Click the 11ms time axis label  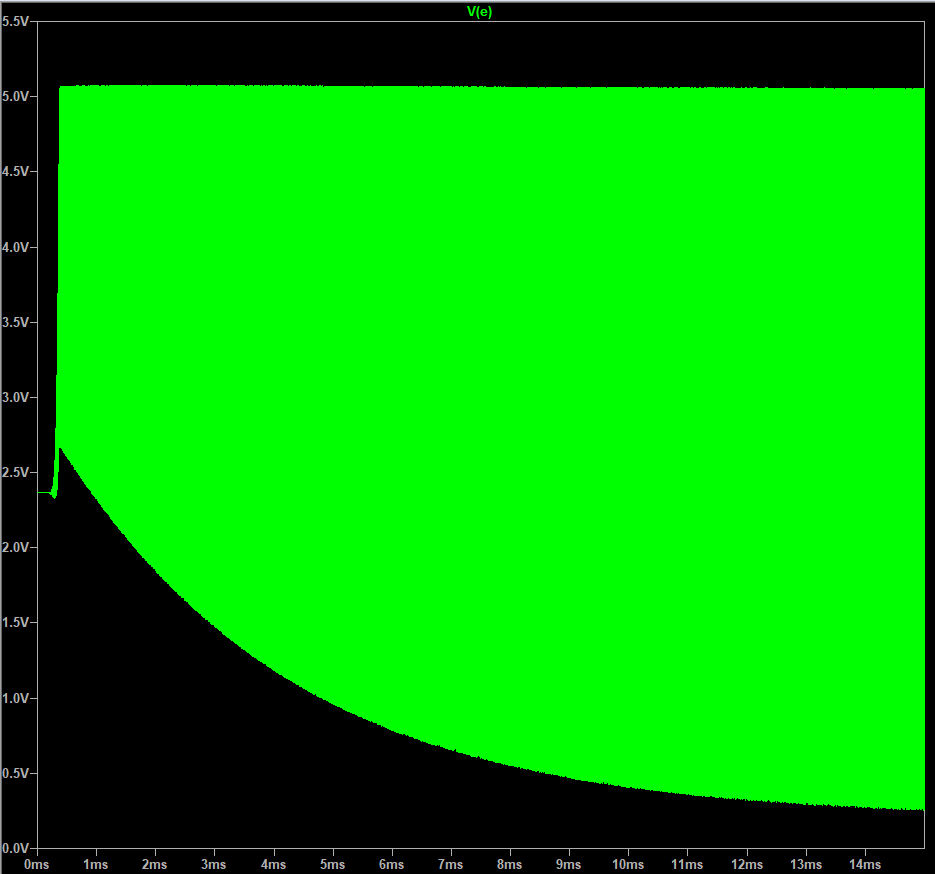687,864
